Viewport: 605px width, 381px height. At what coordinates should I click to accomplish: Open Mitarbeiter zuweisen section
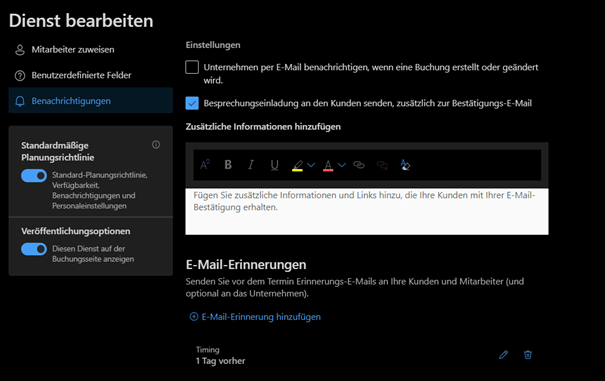tap(91, 50)
